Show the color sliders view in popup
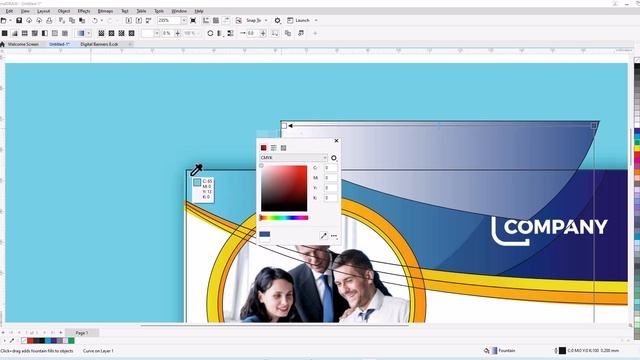The width and height of the screenshot is (640, 360). click(x=273, y=148)
